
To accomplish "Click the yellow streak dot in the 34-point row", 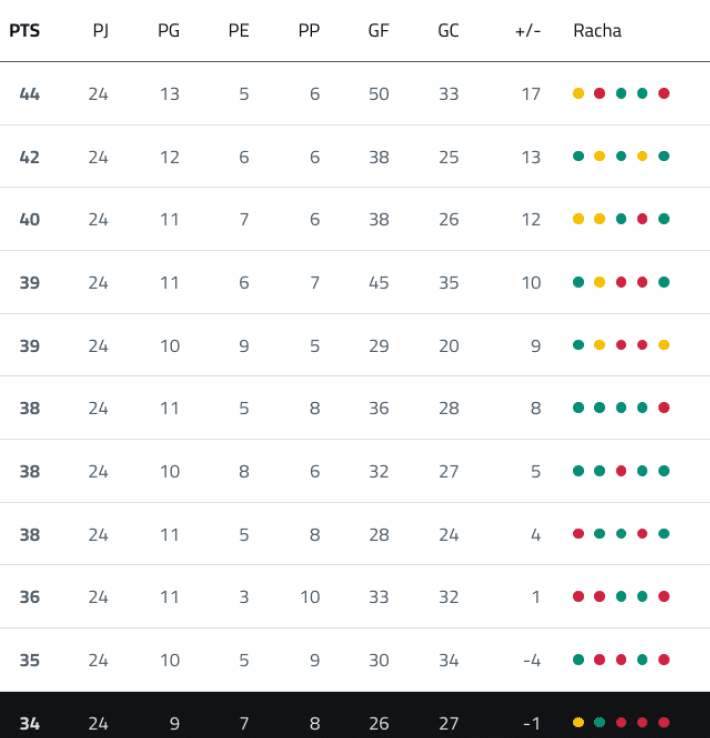I will click(578, 723).
